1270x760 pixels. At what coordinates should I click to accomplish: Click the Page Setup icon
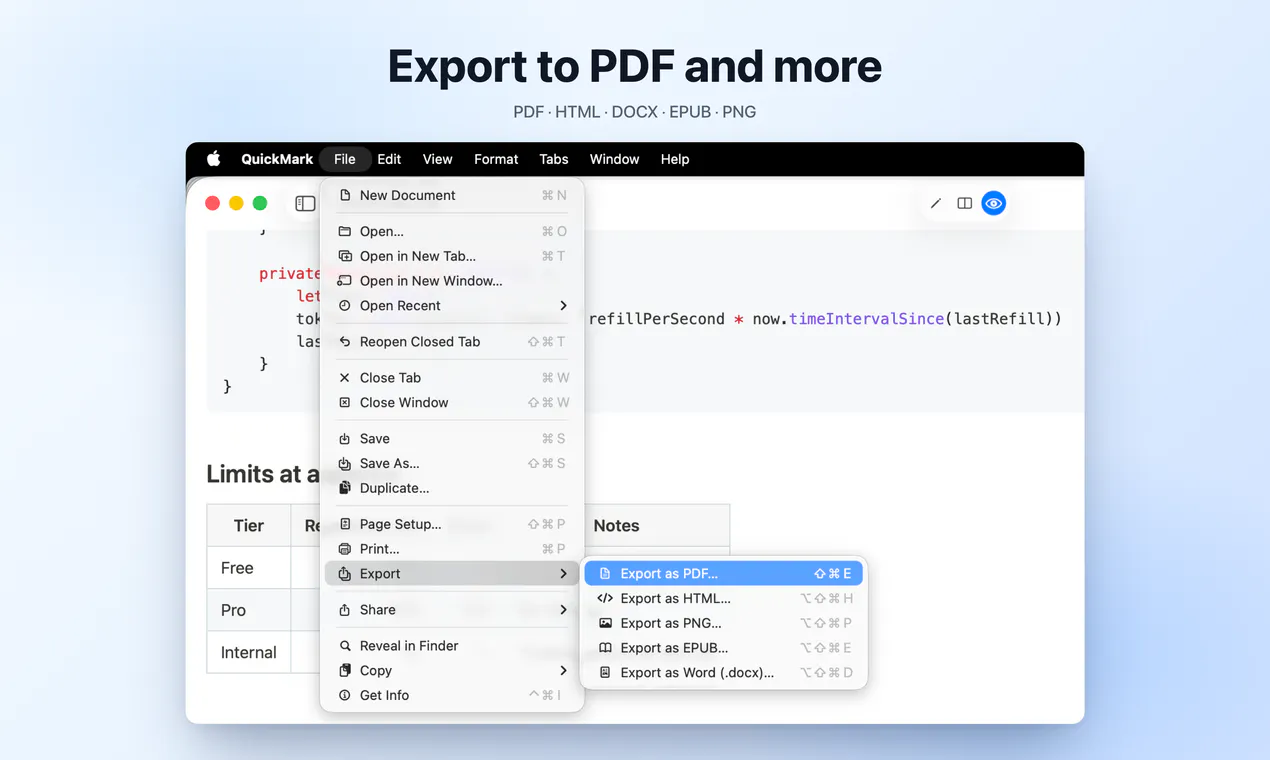(345, 524)
